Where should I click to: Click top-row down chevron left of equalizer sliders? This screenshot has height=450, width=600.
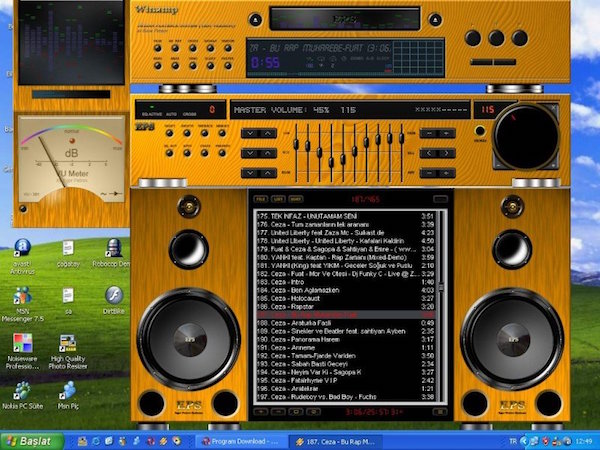click(x=250, y=133)
